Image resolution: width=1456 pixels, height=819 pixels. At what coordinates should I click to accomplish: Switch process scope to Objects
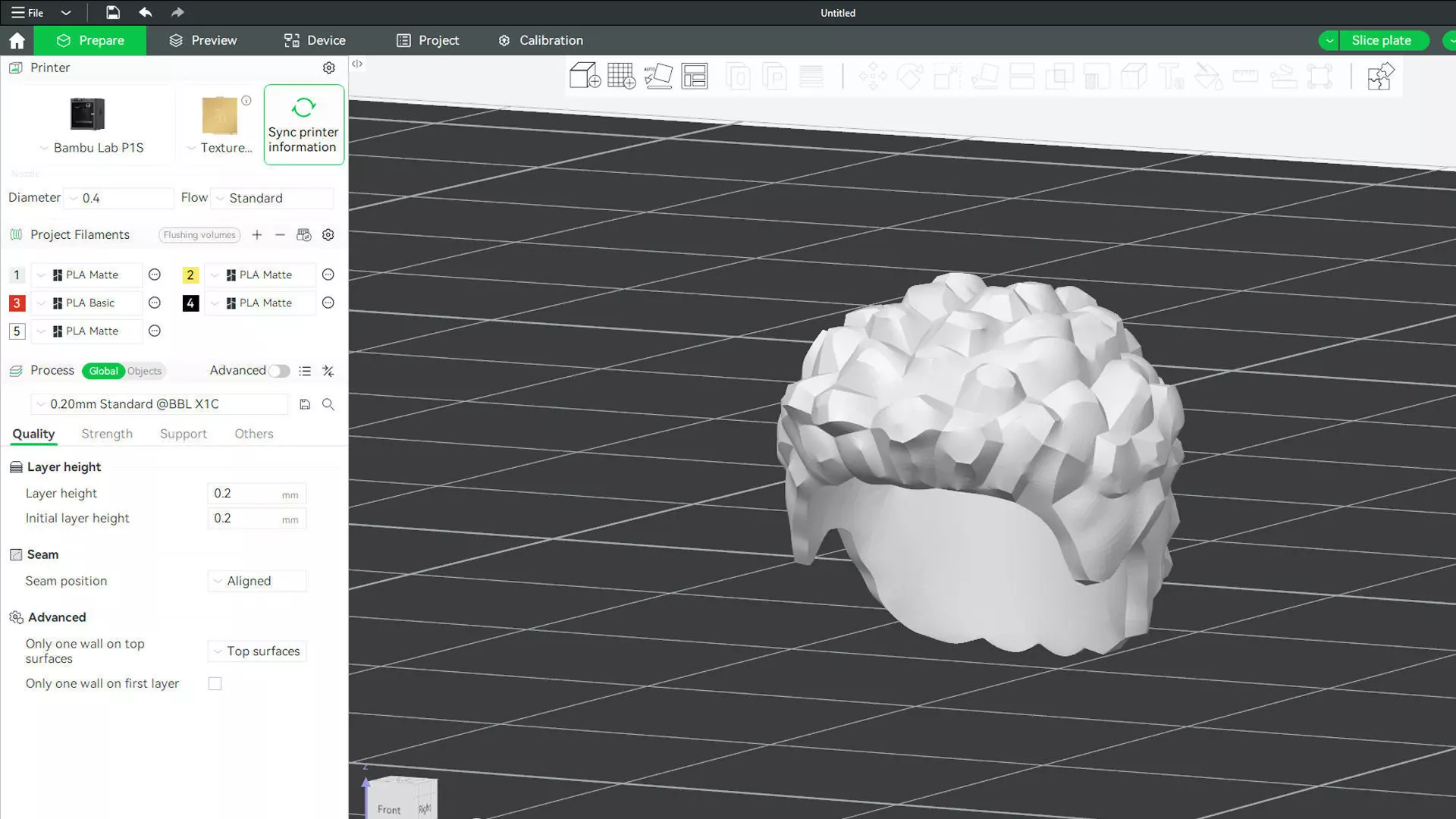pos(144,371)
